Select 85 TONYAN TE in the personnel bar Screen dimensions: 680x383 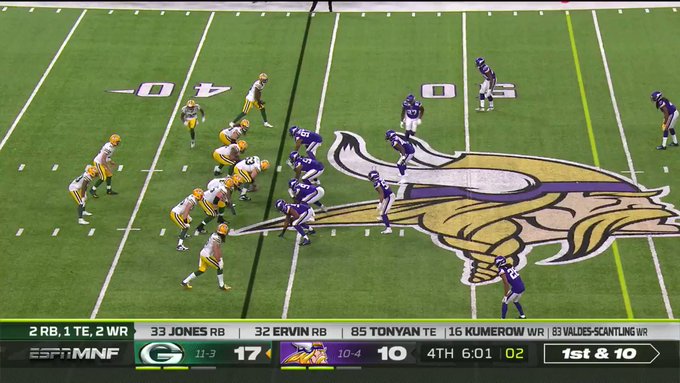pos(393,332)
